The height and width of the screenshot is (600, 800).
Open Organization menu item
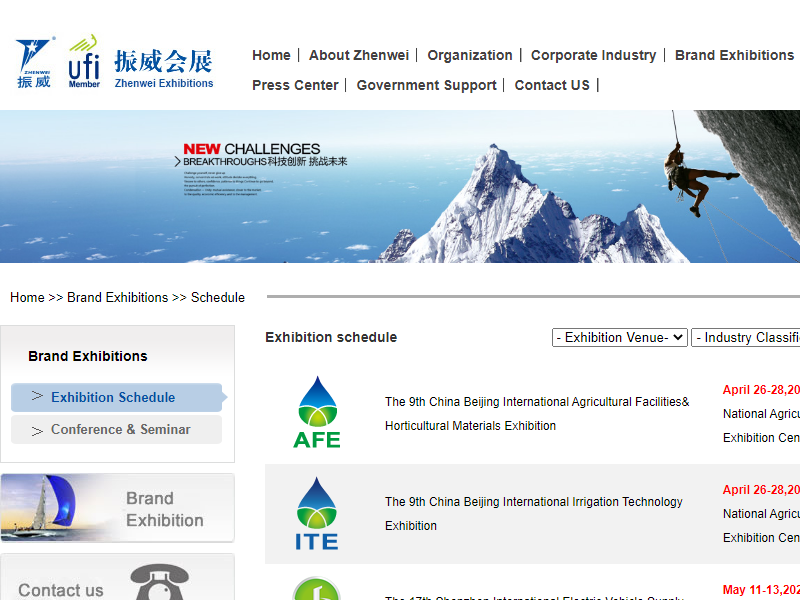pos(469,55)
